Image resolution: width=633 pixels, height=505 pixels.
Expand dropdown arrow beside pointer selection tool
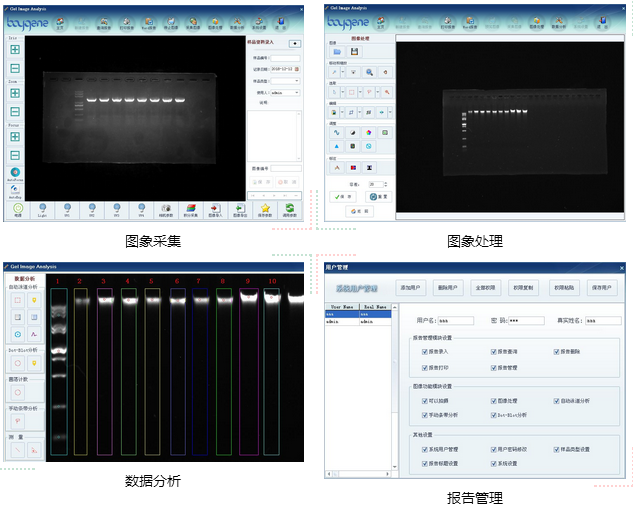(x=343, y=92)
